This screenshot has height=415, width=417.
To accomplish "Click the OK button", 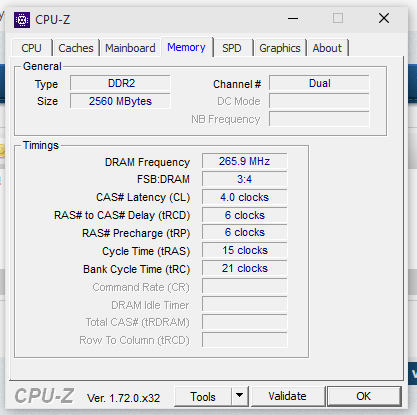I will click(364, 396).
